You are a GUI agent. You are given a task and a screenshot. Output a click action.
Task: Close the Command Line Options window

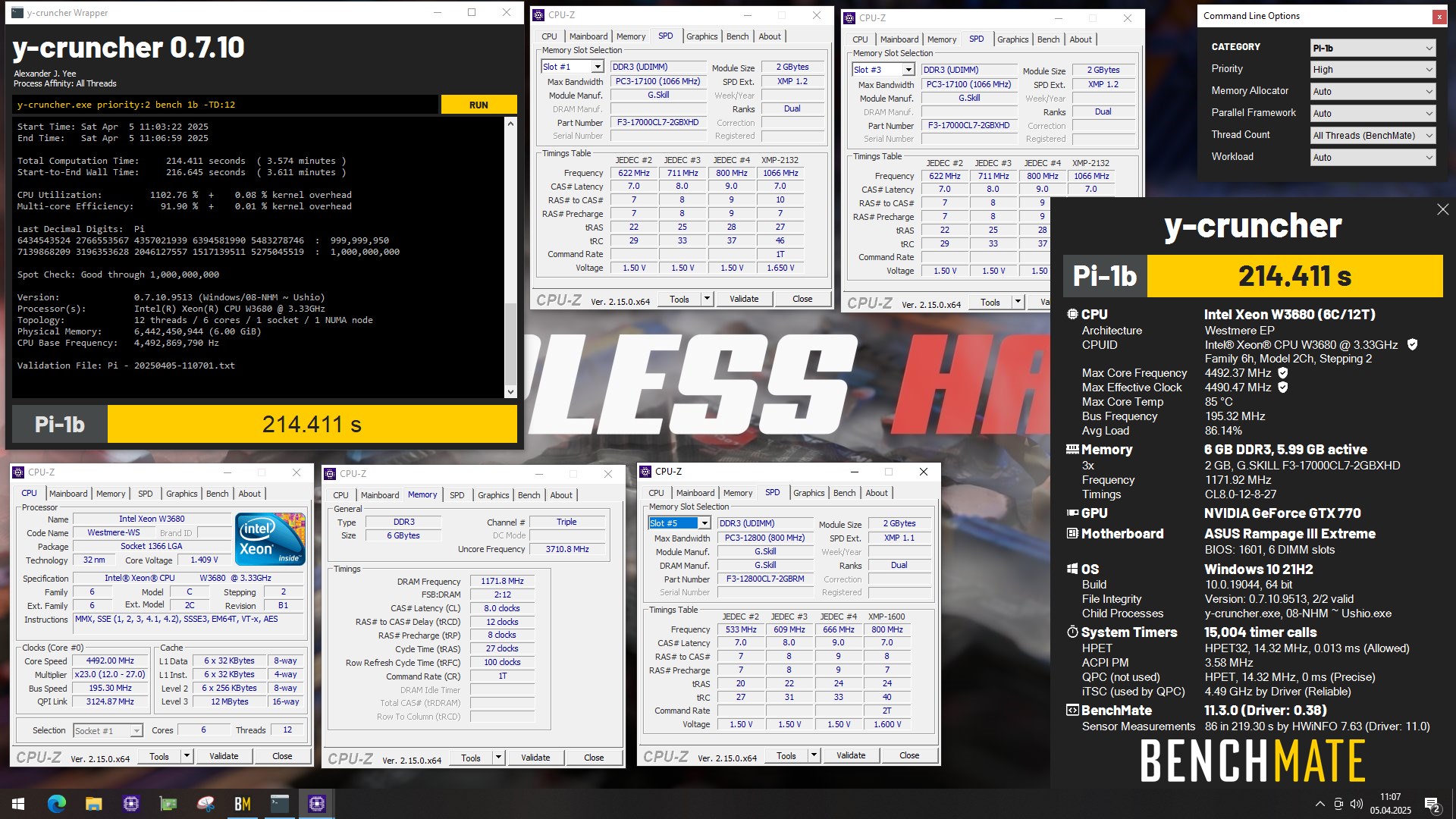(1439, 16)
